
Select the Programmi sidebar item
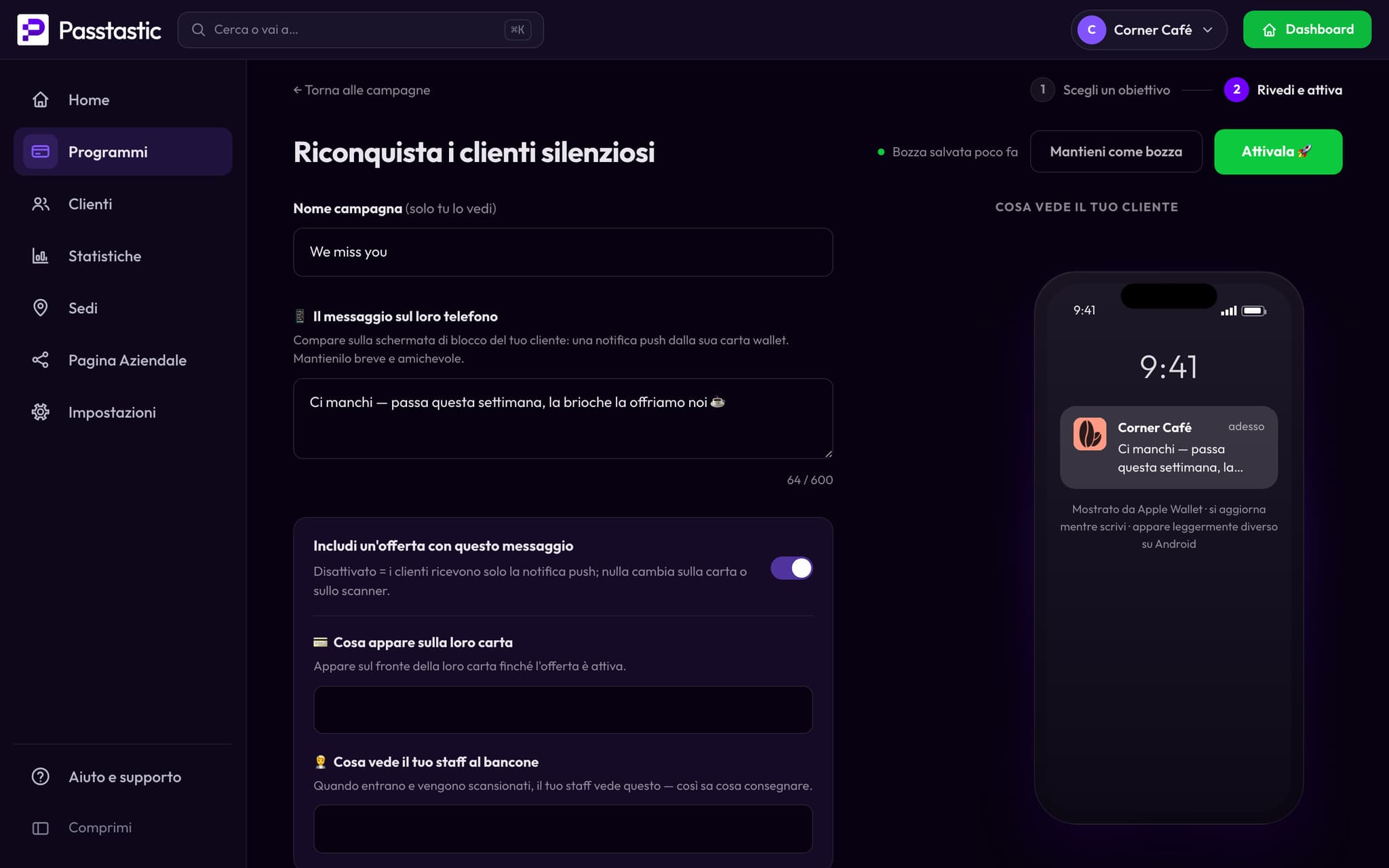coord(123,152)
